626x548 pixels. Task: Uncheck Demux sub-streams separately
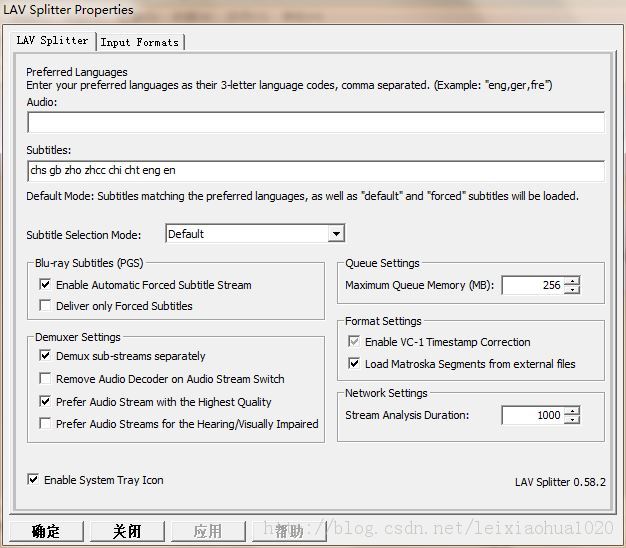45,355
